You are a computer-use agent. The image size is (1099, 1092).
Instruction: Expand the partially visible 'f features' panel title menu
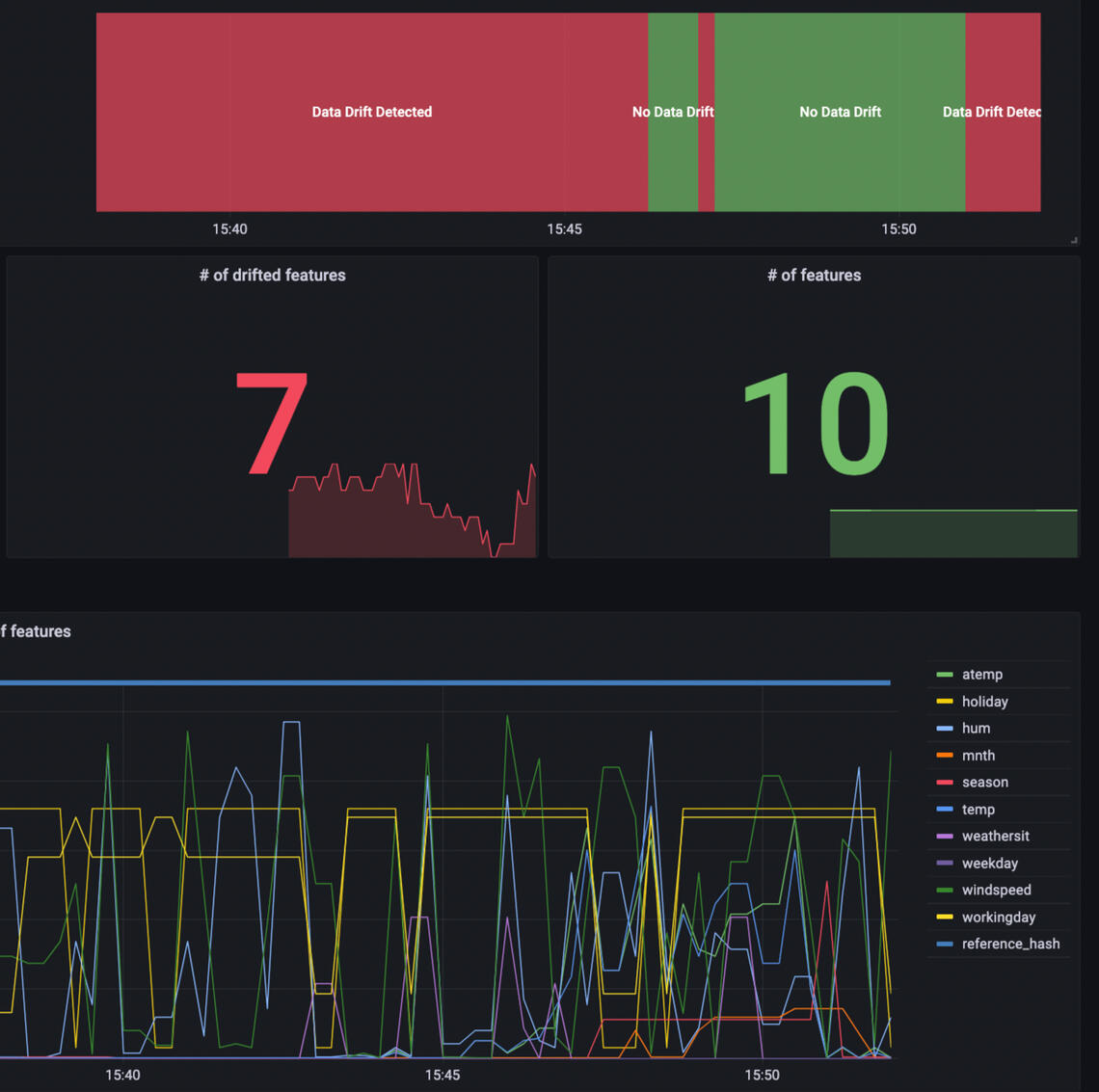click(x=36, y=631)
